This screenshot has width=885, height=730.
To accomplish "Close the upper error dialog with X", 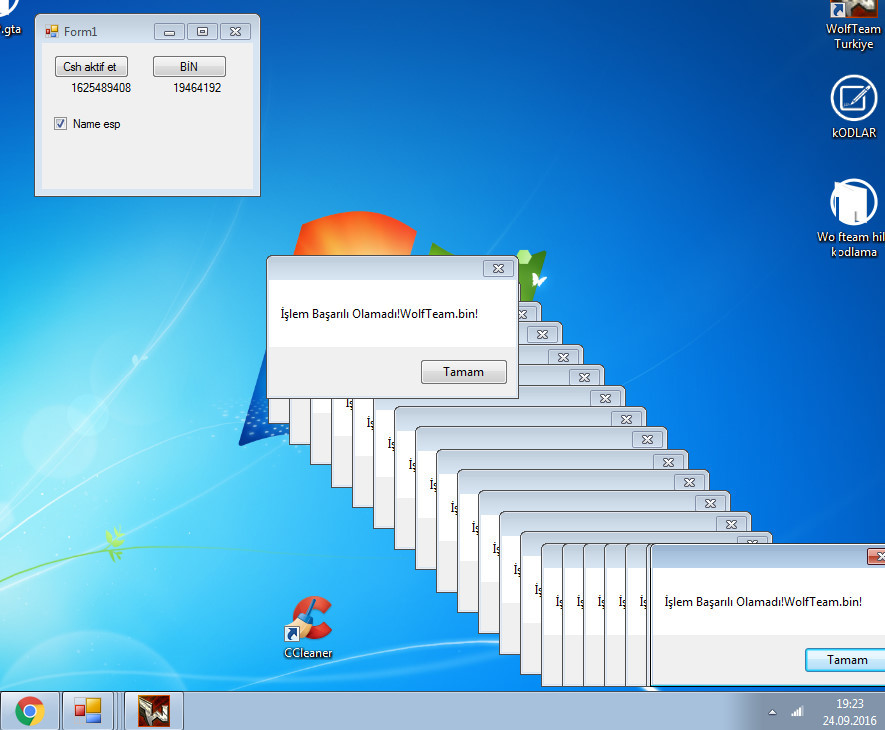I will pos(498,269).
